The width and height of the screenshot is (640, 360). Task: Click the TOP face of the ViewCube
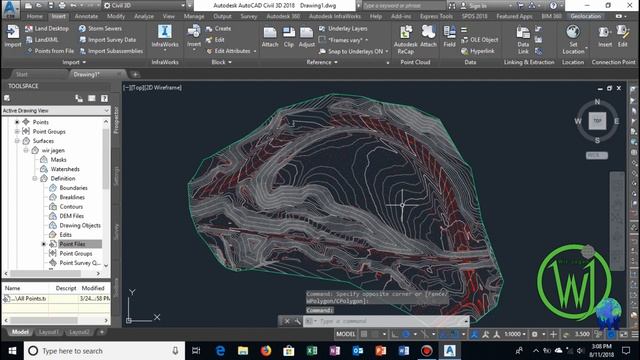597,121
